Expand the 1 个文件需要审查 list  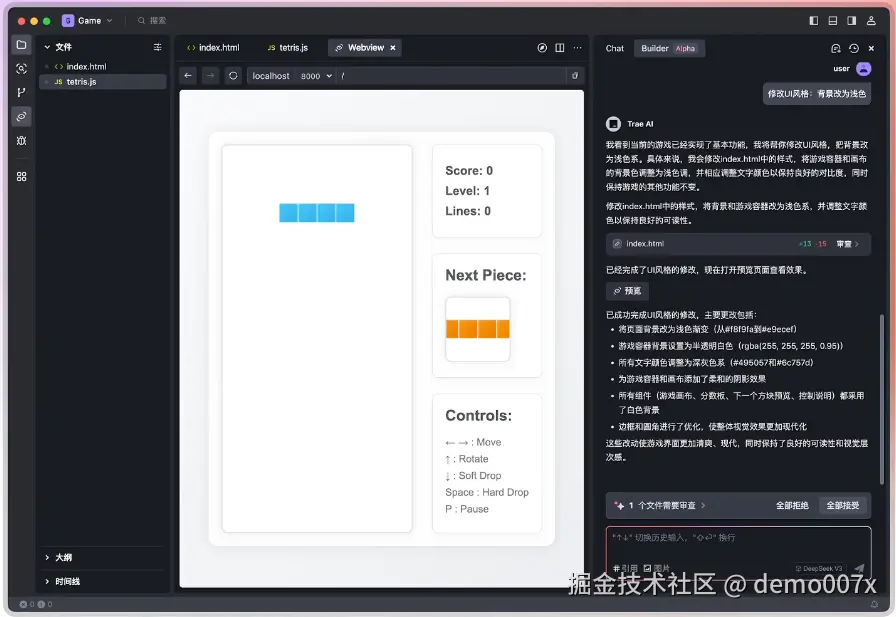(666, 505)
